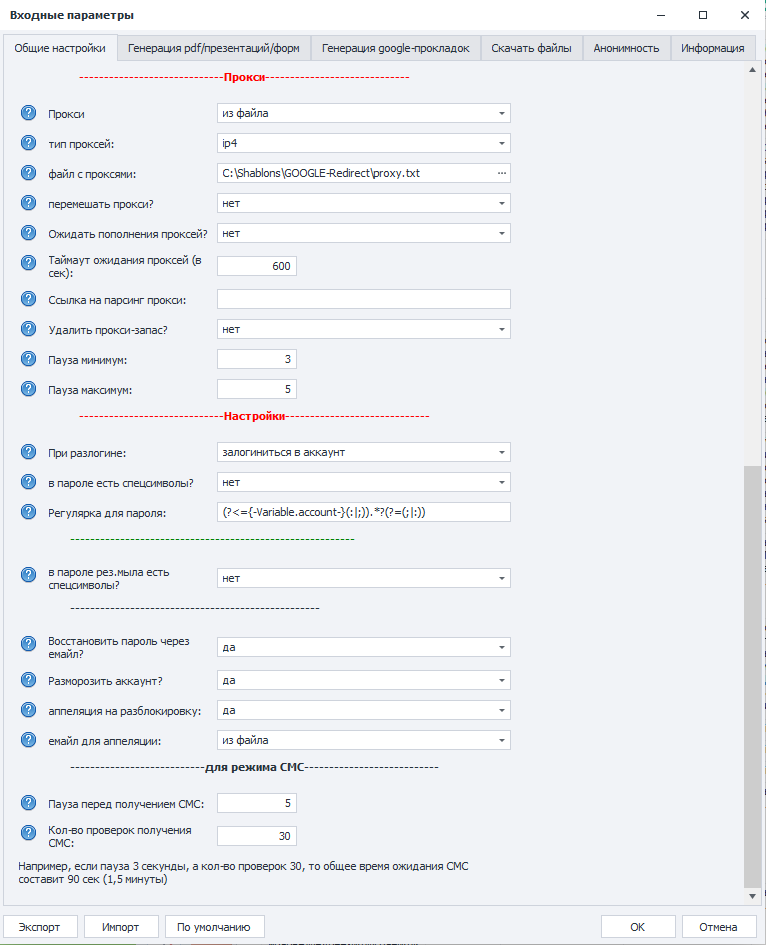The image size is (766, 945).
Task: Show help for При разлогине
Action: (28, 452)
